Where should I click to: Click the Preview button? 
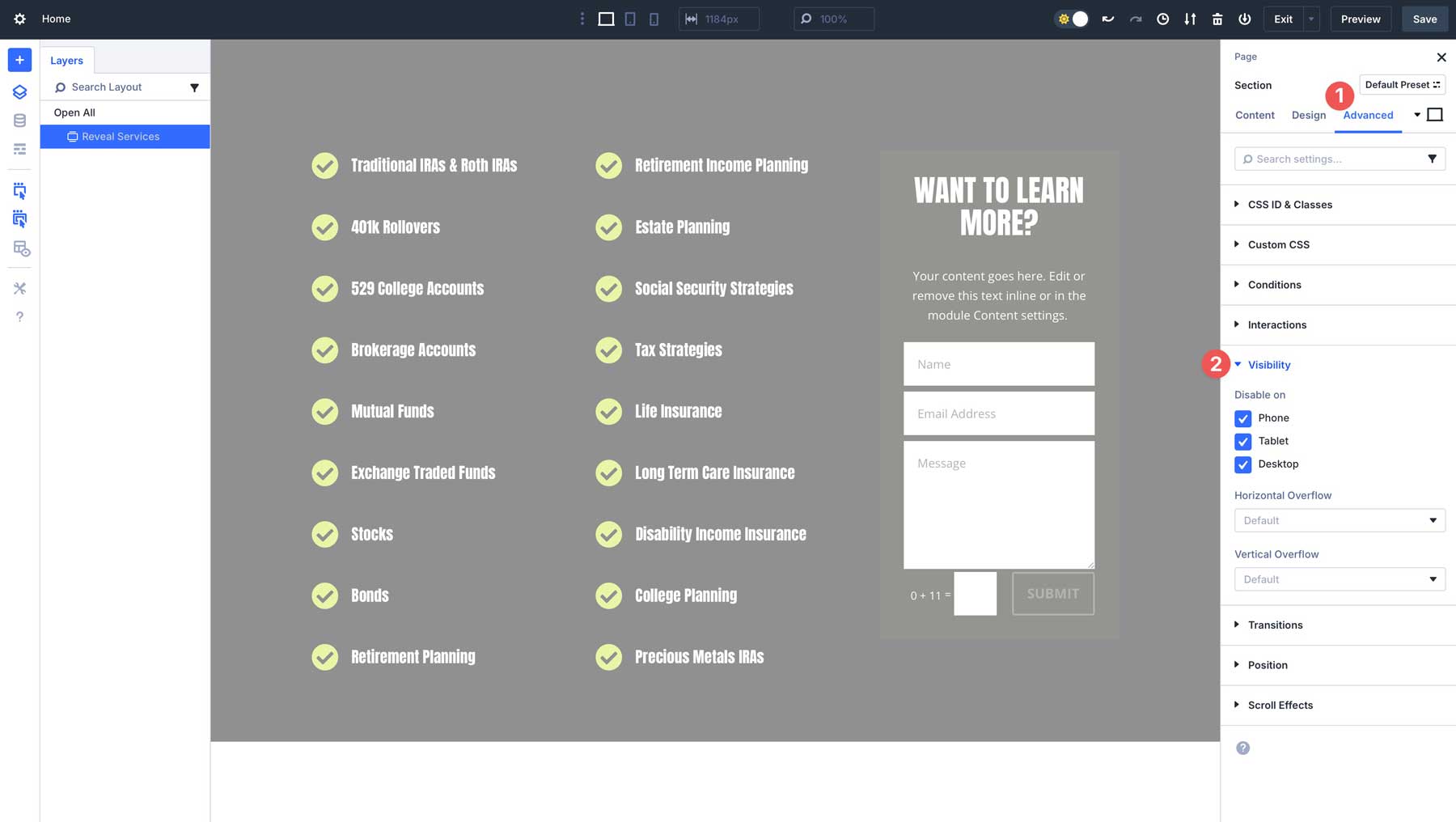coord(1361,19)
